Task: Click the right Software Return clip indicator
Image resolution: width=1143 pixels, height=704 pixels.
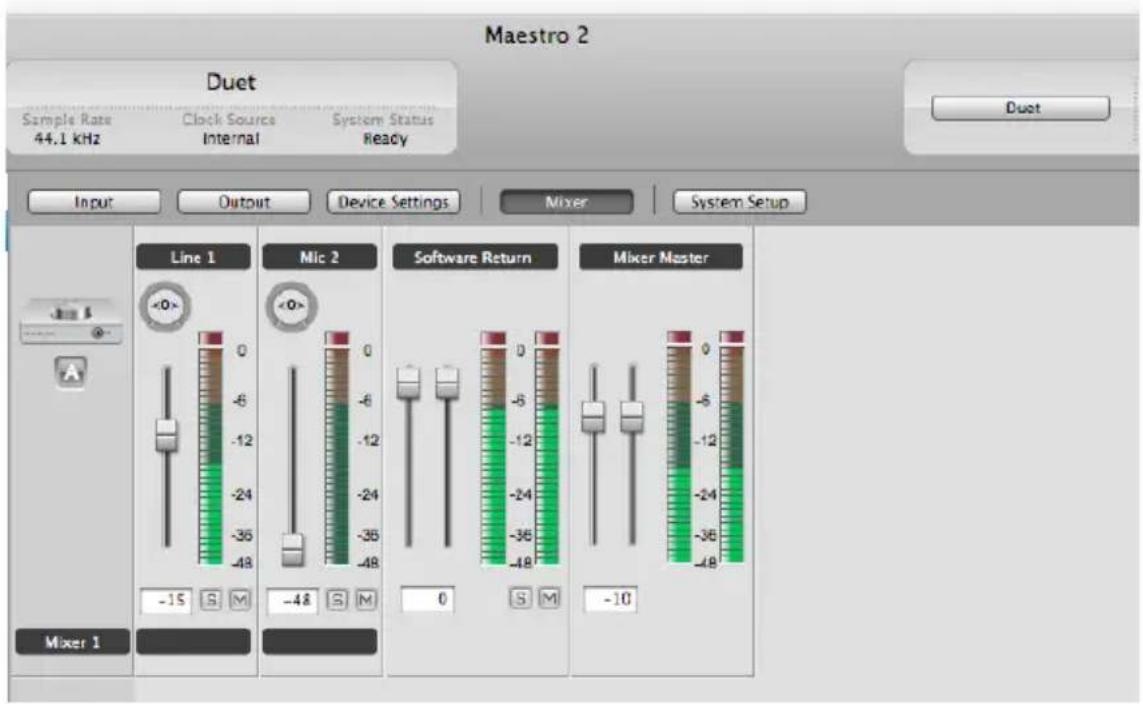Action: click(x=547, y=339)
